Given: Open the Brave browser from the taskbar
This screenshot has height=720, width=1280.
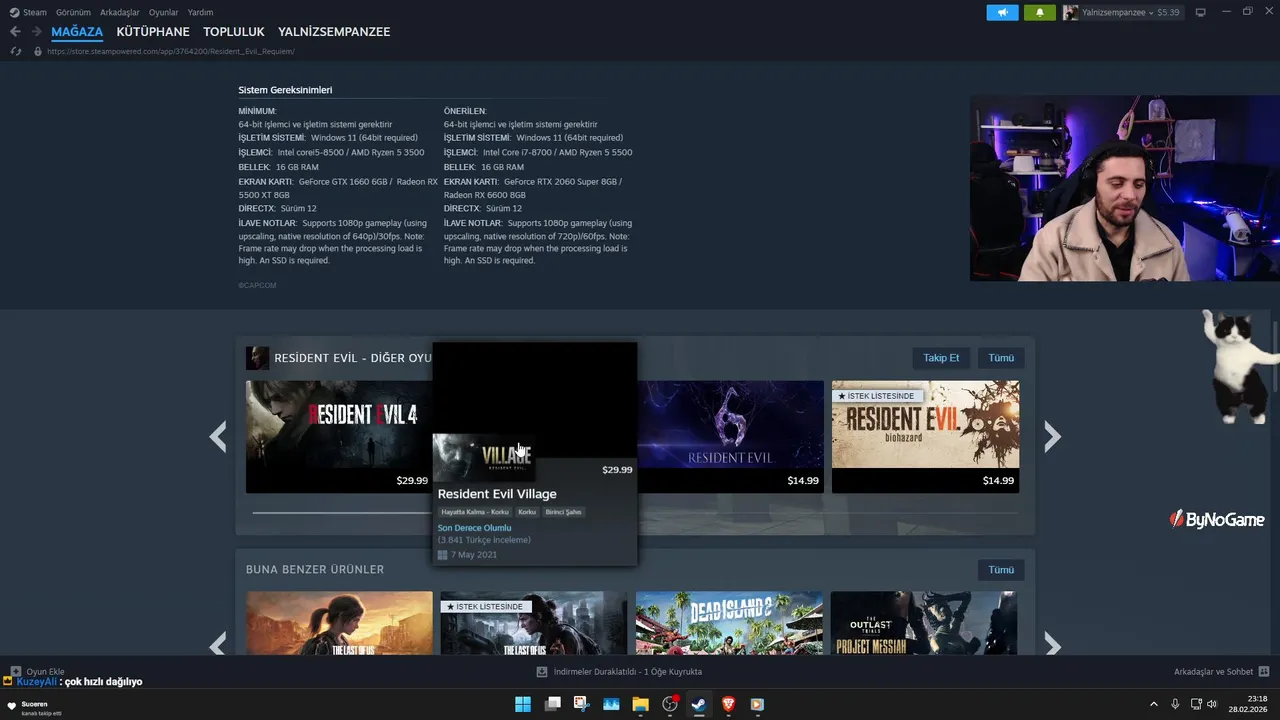Looking at the screenshot, I should pyautogui.click(x=728, y=704).
